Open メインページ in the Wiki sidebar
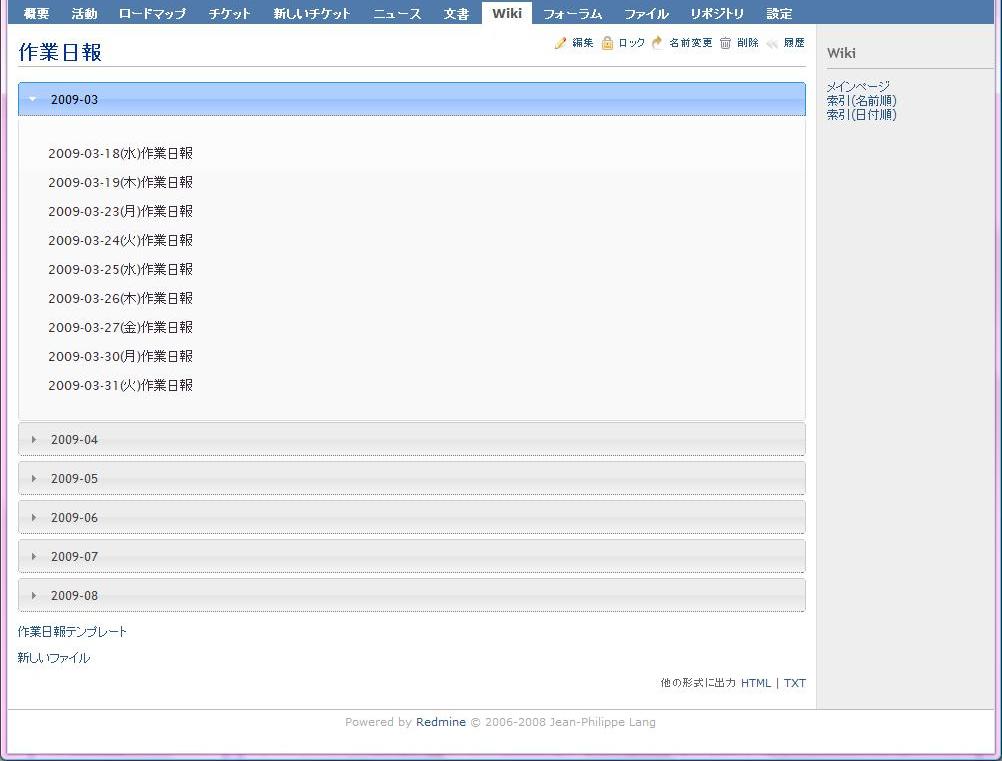 857,87
